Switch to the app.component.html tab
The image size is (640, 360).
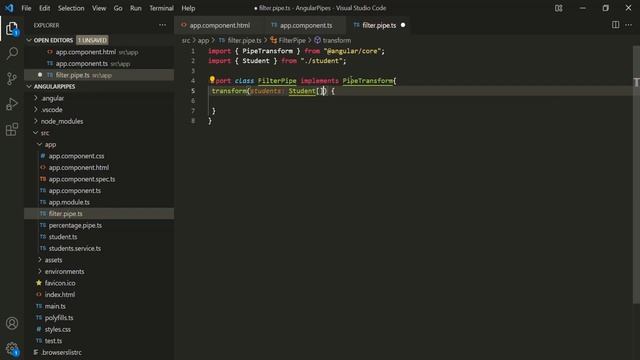pyautogui.click(x=219, y=25)
